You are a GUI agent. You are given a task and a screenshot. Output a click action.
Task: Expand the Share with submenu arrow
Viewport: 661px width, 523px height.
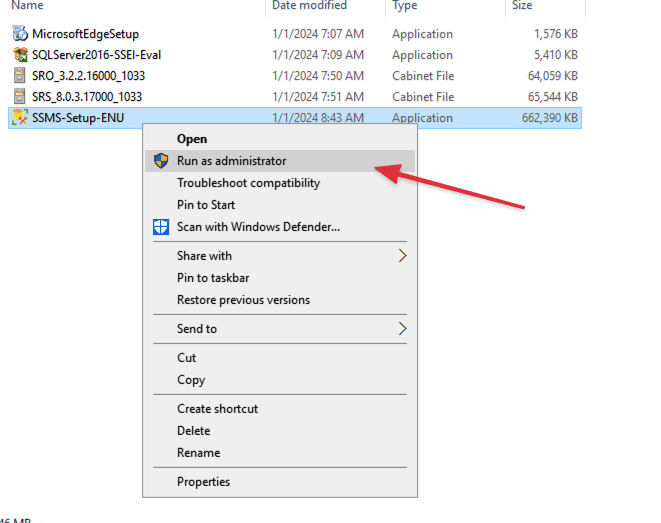pos(403,256)
